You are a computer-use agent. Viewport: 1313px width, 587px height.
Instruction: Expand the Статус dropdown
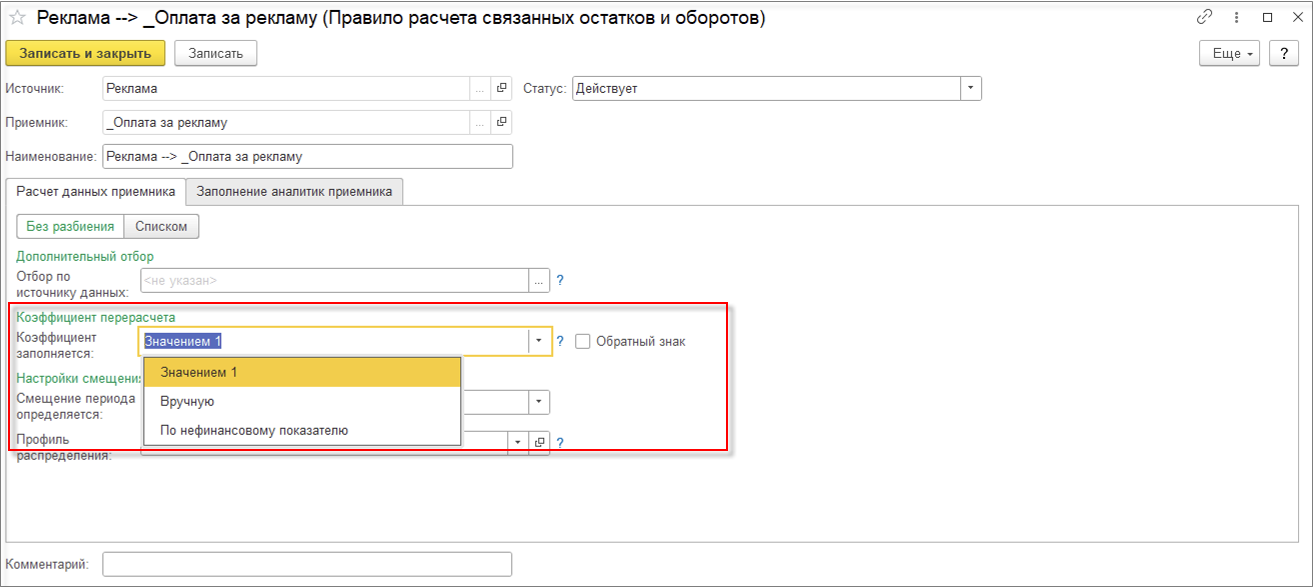(971, 88)
